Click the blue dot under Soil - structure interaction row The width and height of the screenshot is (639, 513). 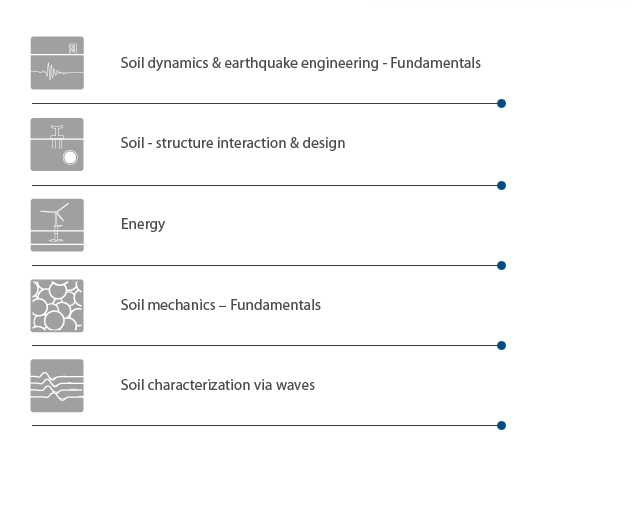click(502, 185)
